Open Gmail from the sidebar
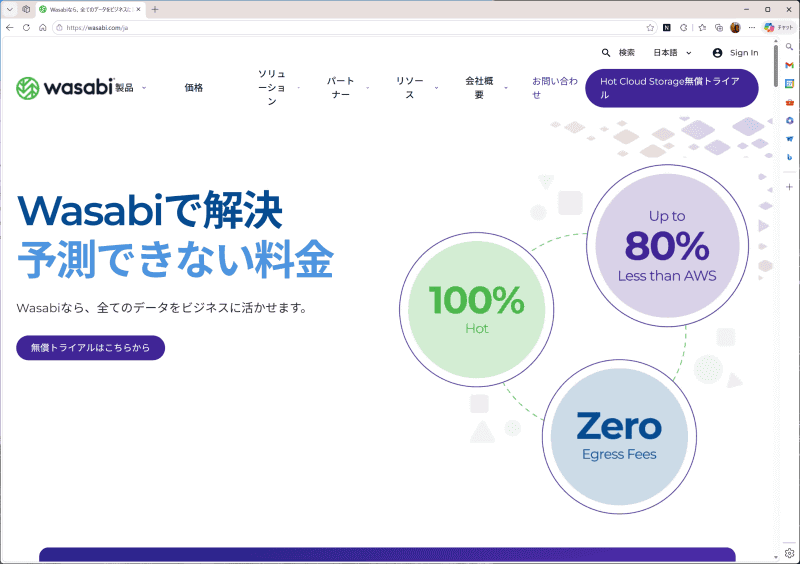The image size is (800, 564). point(789,65)
